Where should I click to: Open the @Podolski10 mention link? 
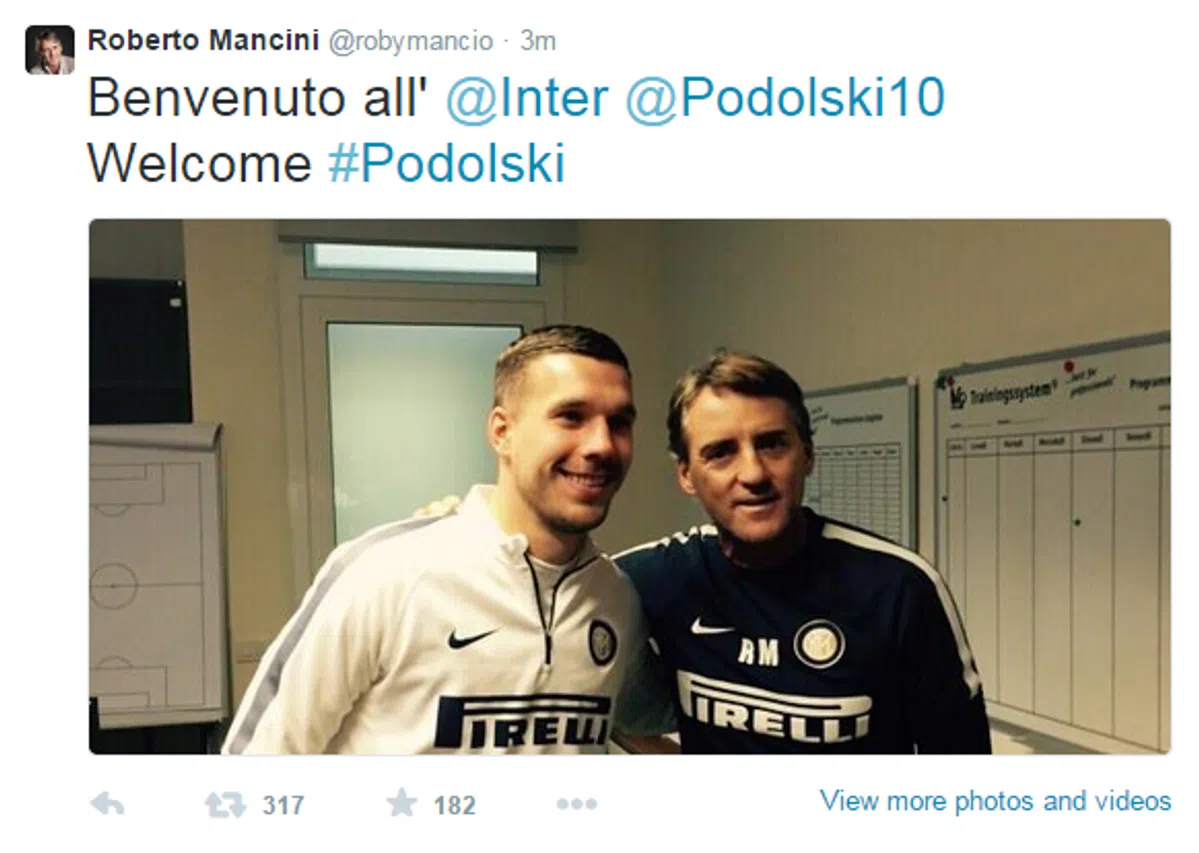(785, 98)
